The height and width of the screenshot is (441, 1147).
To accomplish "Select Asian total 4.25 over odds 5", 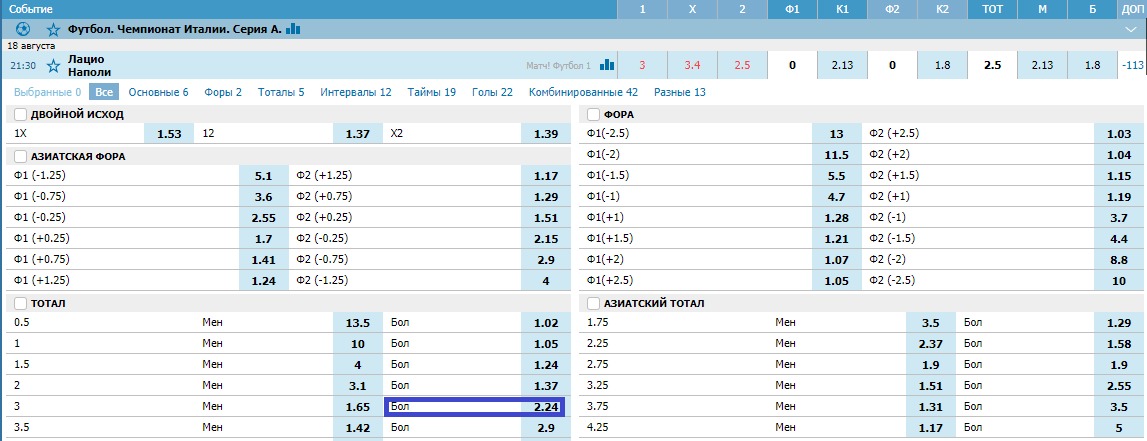I will pyautogui.click(x=1119, y=427).
